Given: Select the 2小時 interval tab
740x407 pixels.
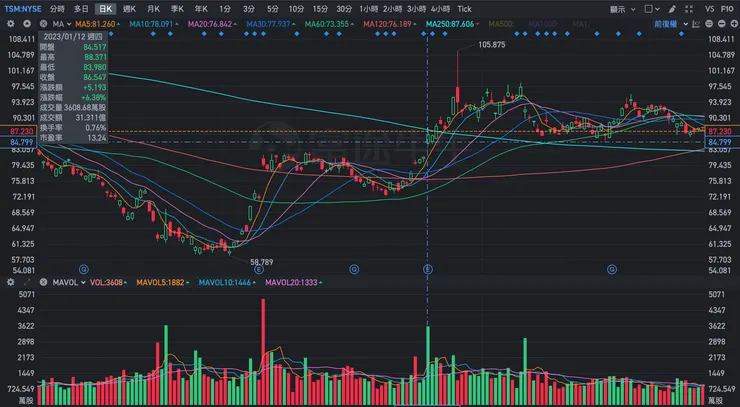Looking at the screenshot, I should [393, 9].
